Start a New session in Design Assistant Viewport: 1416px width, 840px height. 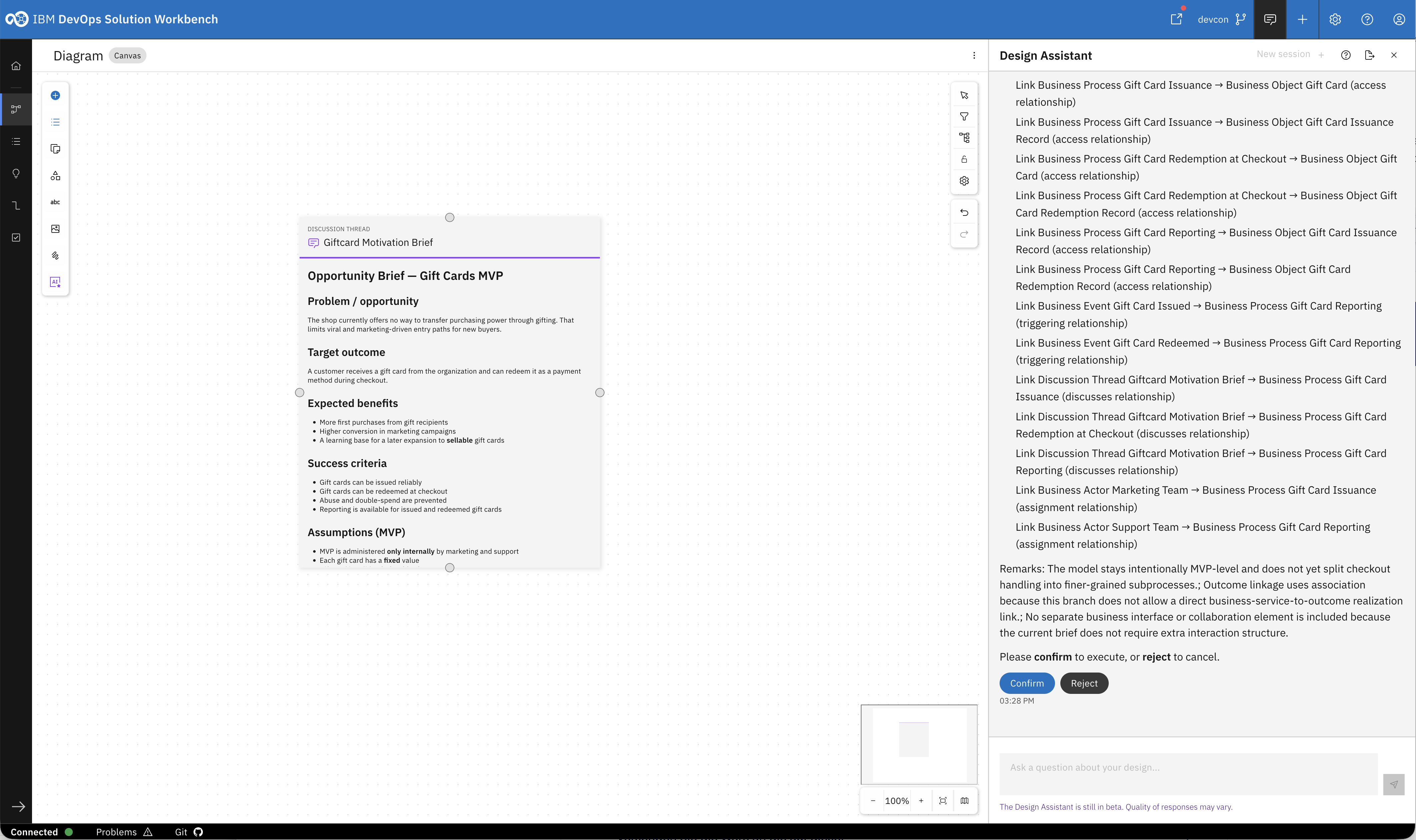click(x=1290, y=54)
